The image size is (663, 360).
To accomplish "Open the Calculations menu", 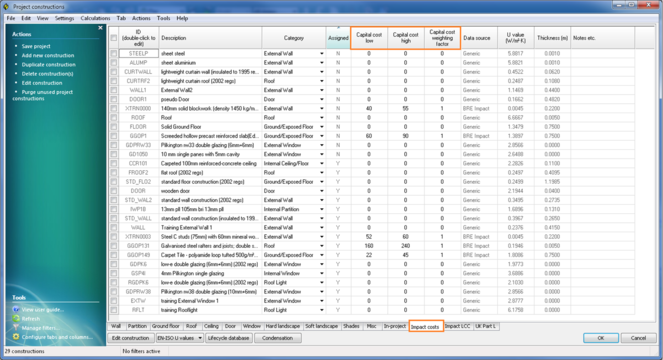I will pyautogui.click(x=95, y=18).
